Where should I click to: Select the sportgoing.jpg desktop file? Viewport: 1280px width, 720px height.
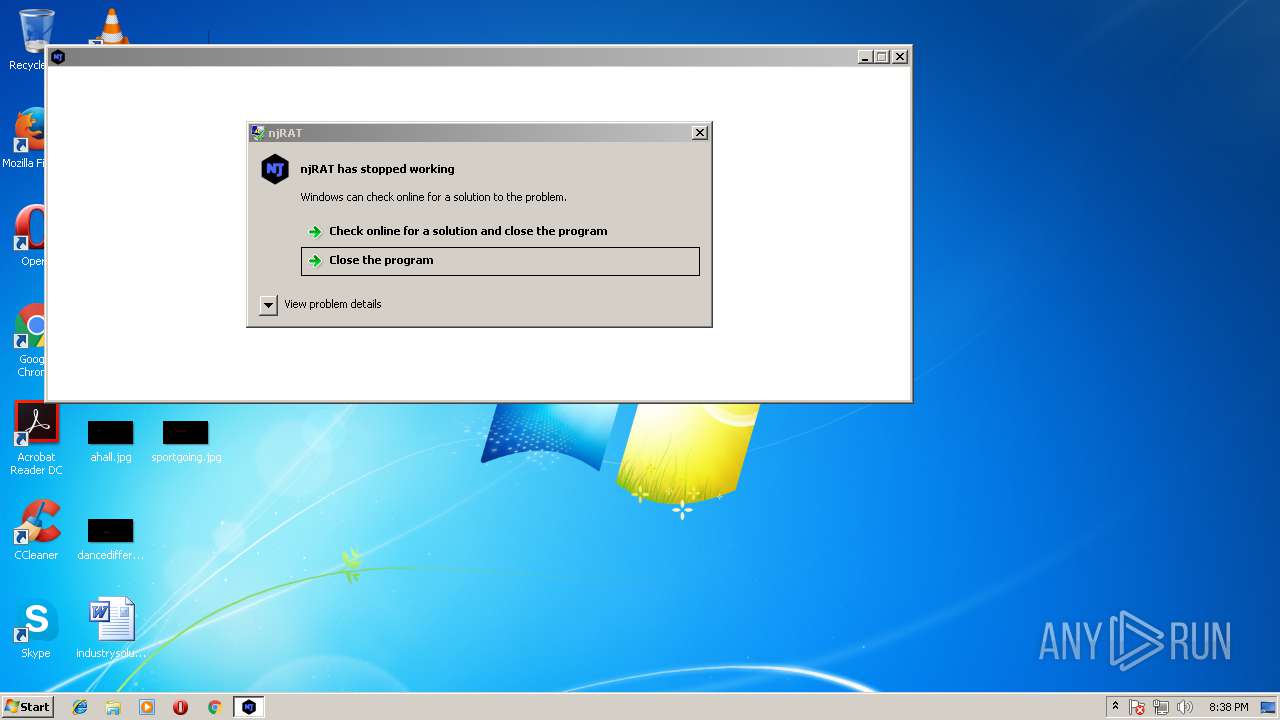click(186, 440)
